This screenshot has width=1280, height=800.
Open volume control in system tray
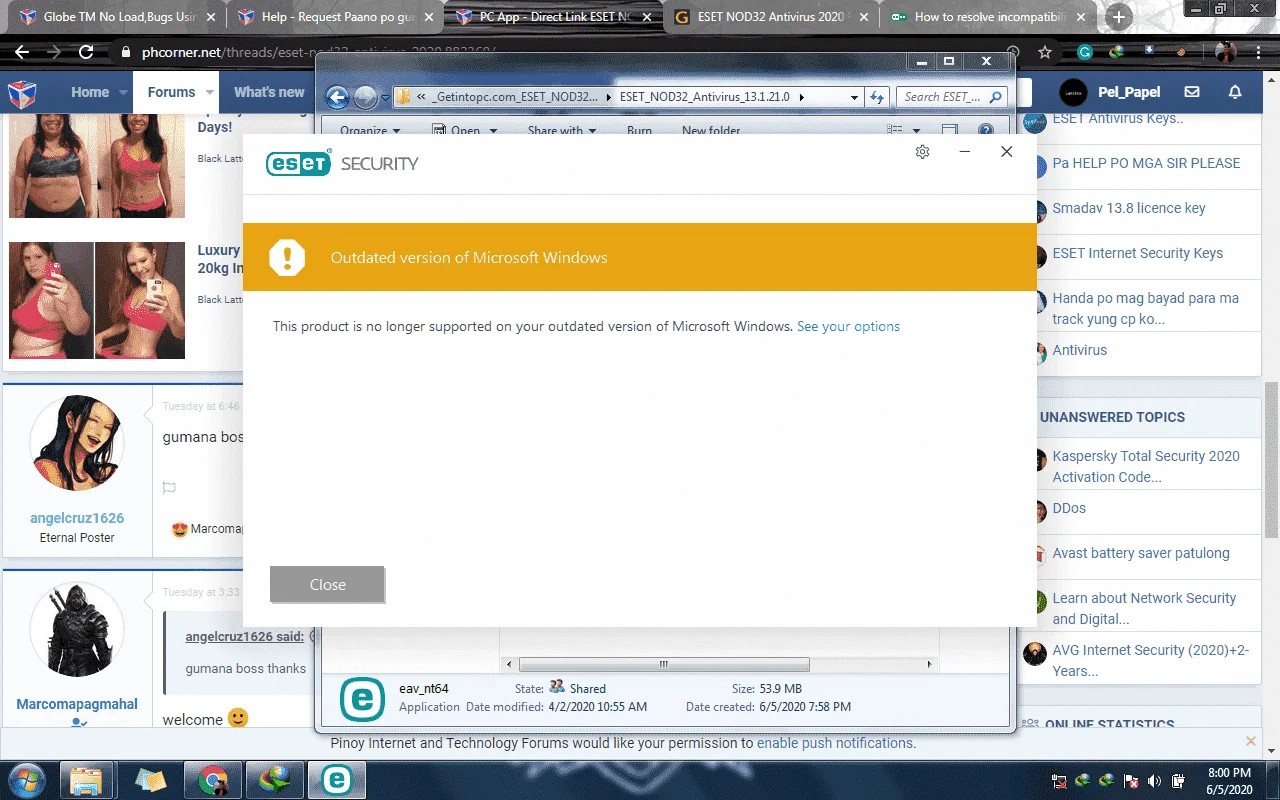(1155, 781)
